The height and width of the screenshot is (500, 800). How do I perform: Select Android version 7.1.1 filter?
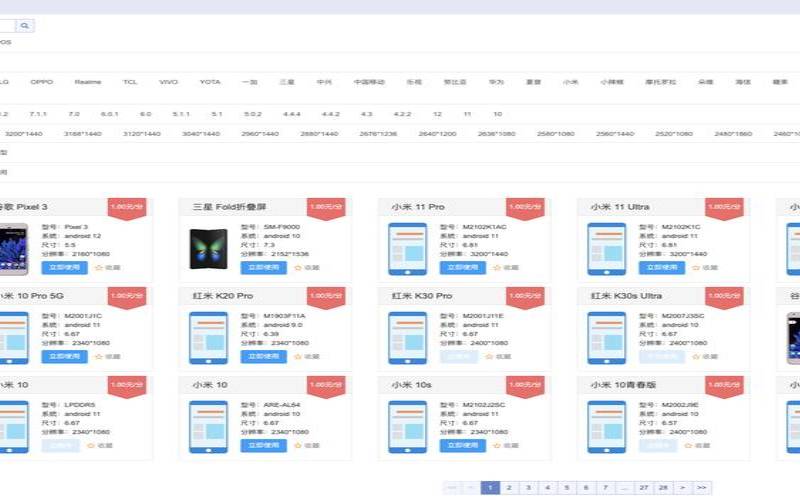click(38, 114)
